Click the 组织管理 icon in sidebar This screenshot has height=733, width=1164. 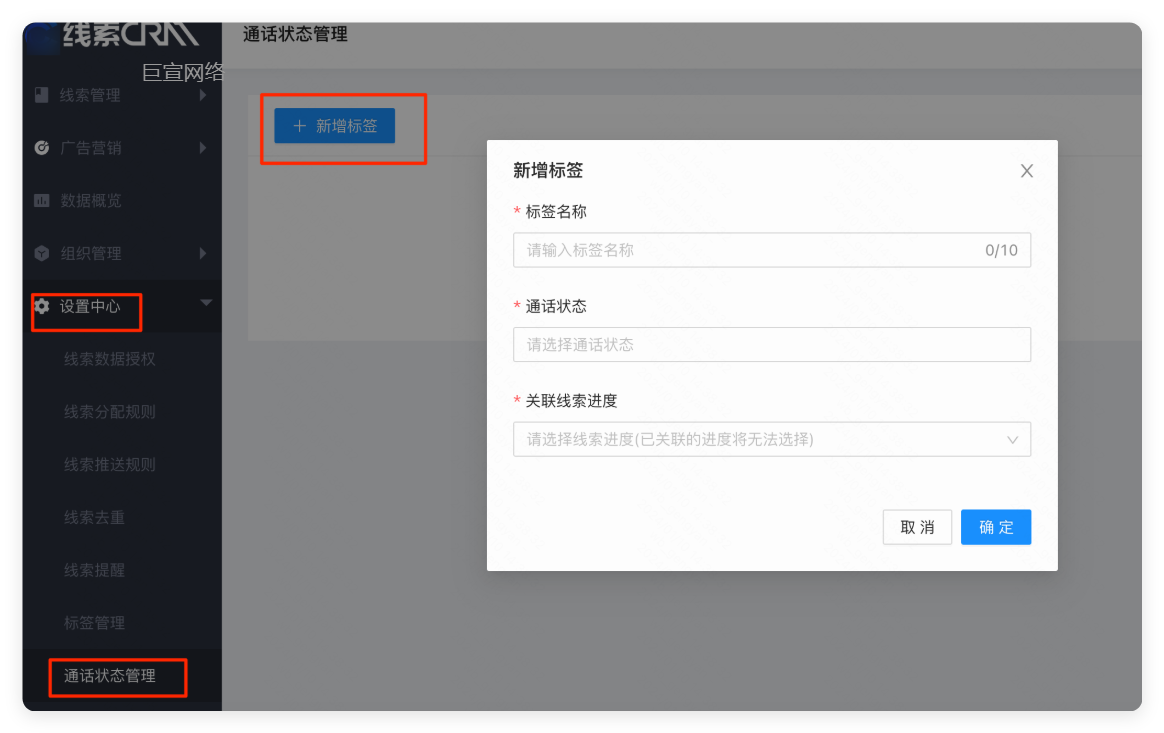41,253
